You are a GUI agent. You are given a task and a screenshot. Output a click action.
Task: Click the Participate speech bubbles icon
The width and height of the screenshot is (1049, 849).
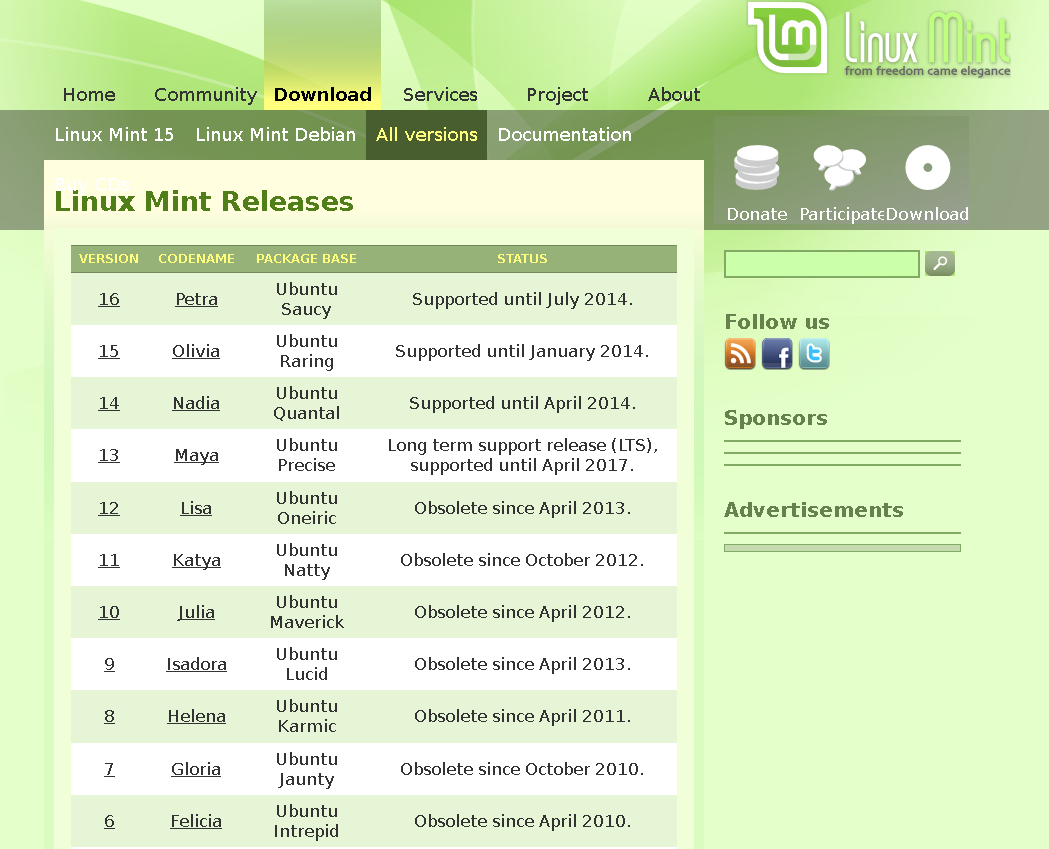click(x=839, y=167)
